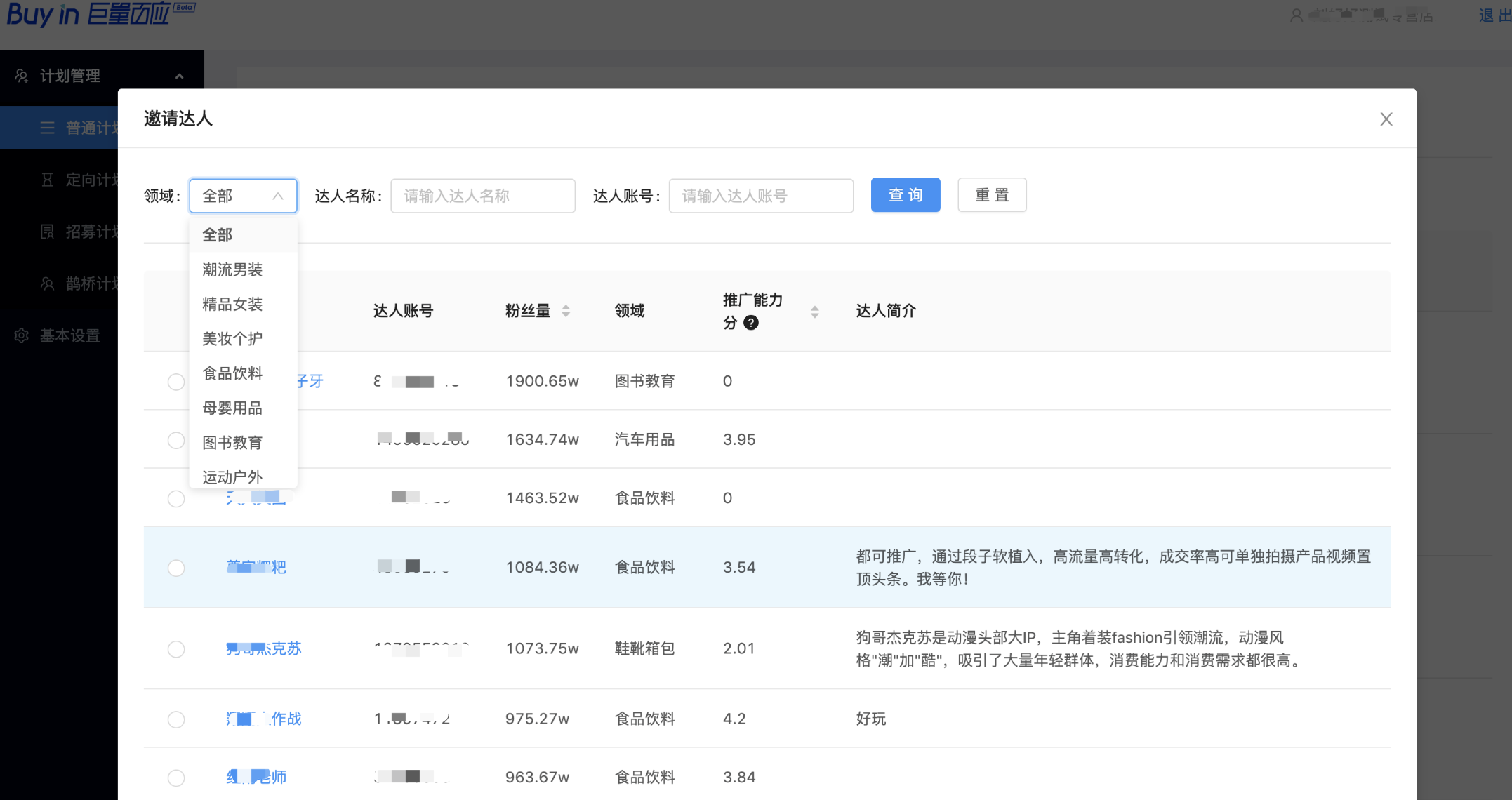Click the 好玩 description text

click(871, 719)
